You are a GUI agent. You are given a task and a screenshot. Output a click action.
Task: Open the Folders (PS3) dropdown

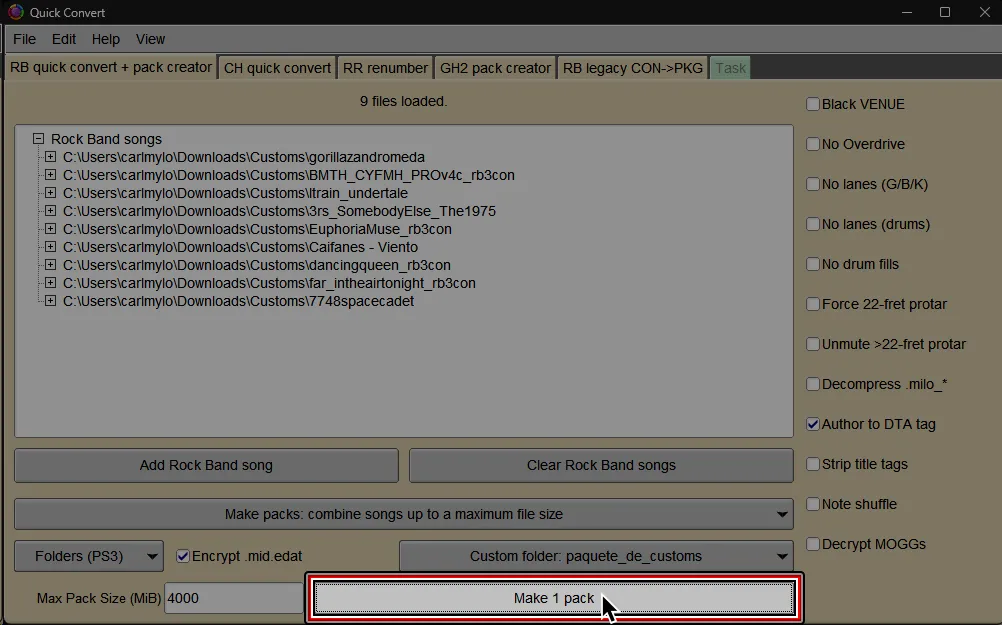tap(88, 556)
